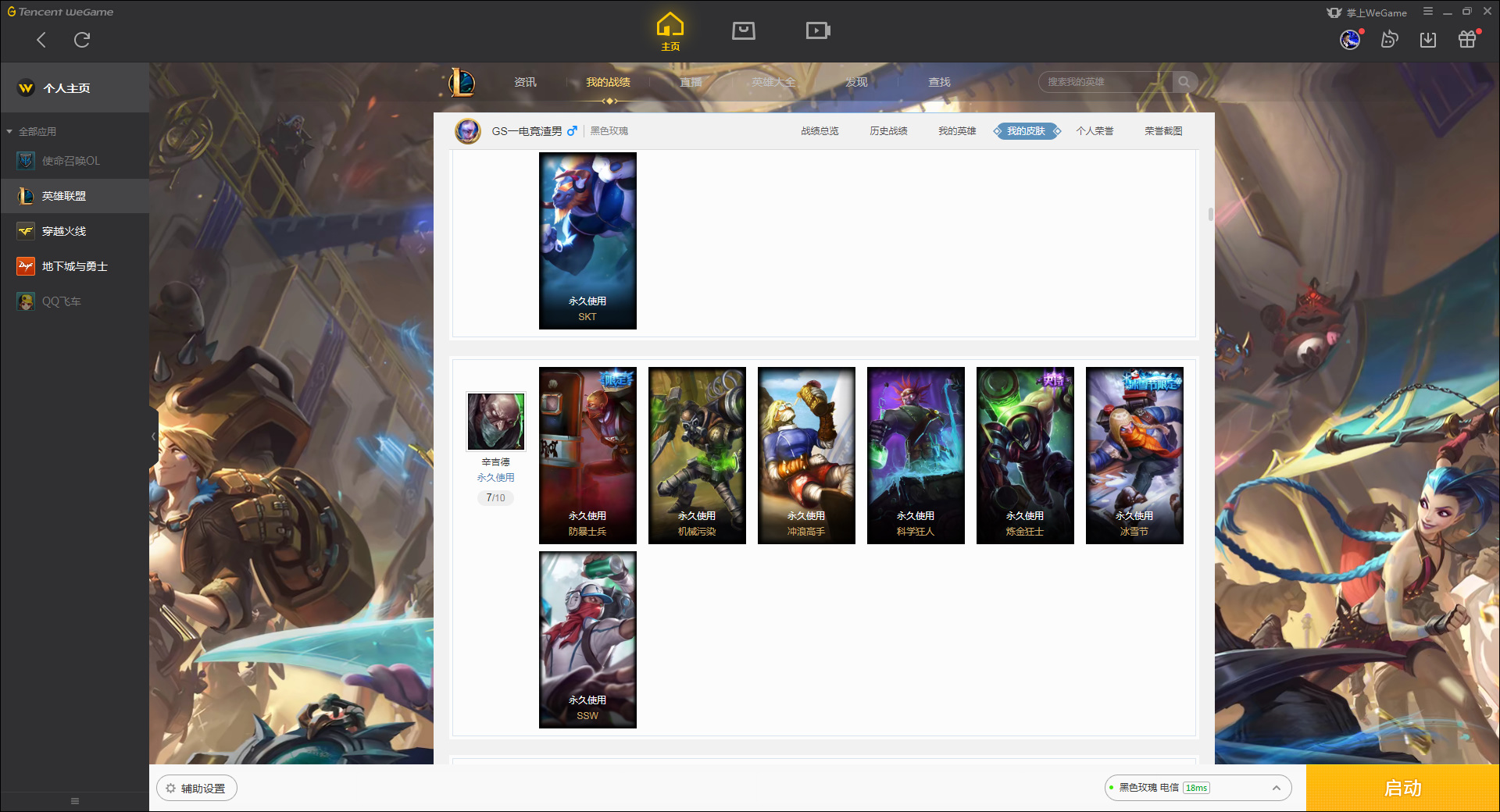Select QQ飞车 in sidebar
This screenshot has width=1500, height=812.
pos(75,301)
